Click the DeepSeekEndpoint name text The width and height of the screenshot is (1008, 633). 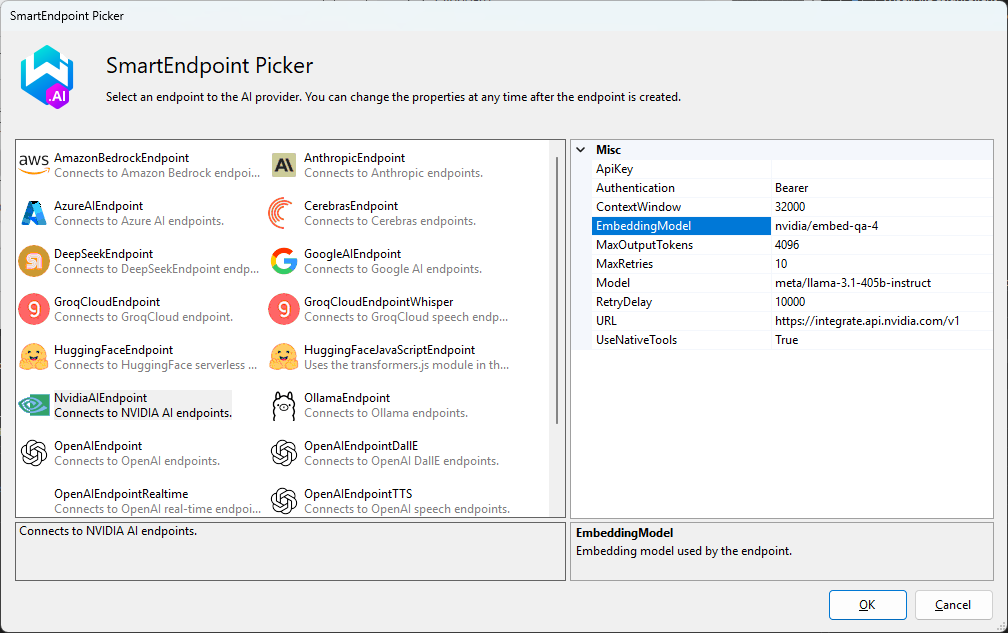[x=104, y=254]
